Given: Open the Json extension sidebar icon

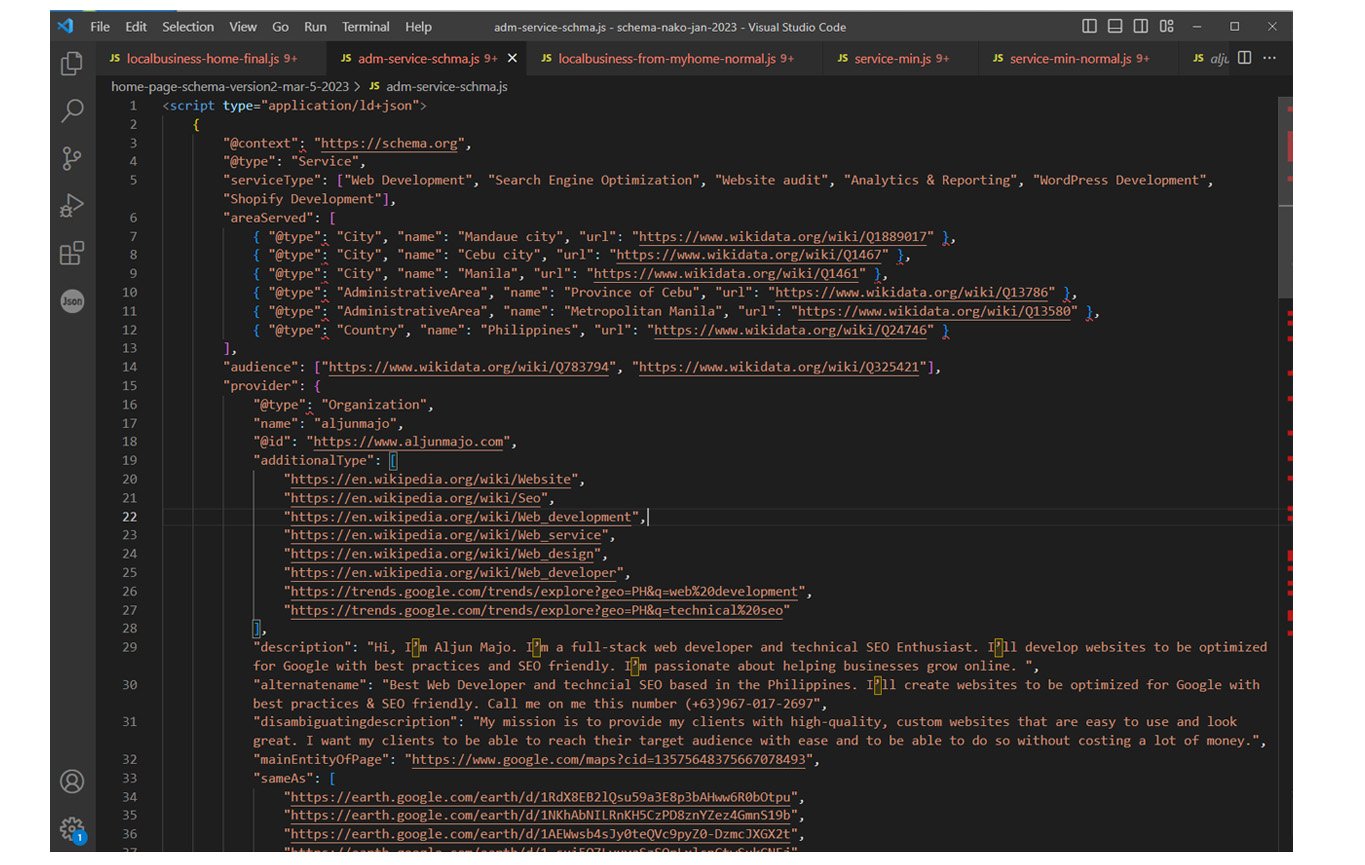Looking at the screenshot, I should (72, 301).
